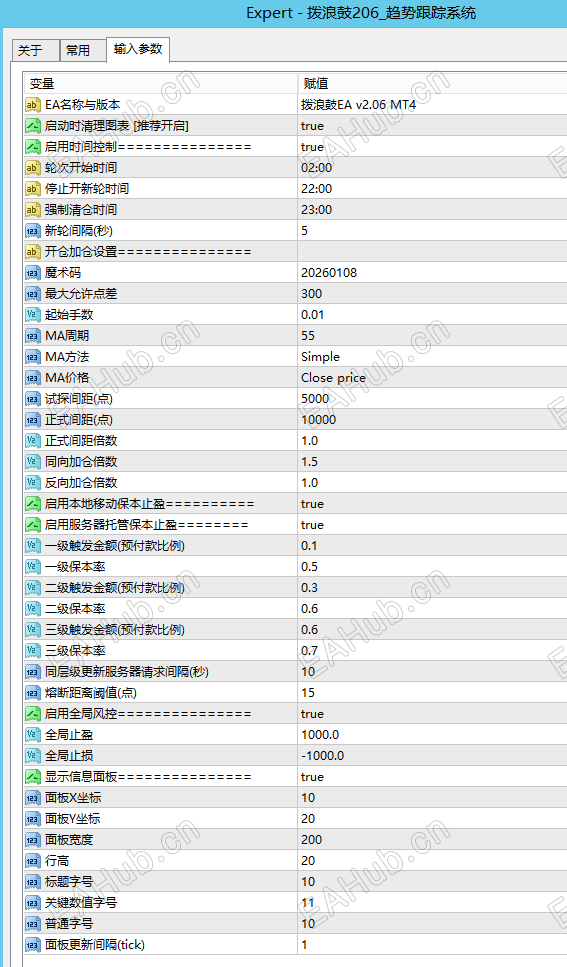Select the 三级保本率 row
Image resolution: width=567 pixels, height=967 pixels.
coord(296,651)
